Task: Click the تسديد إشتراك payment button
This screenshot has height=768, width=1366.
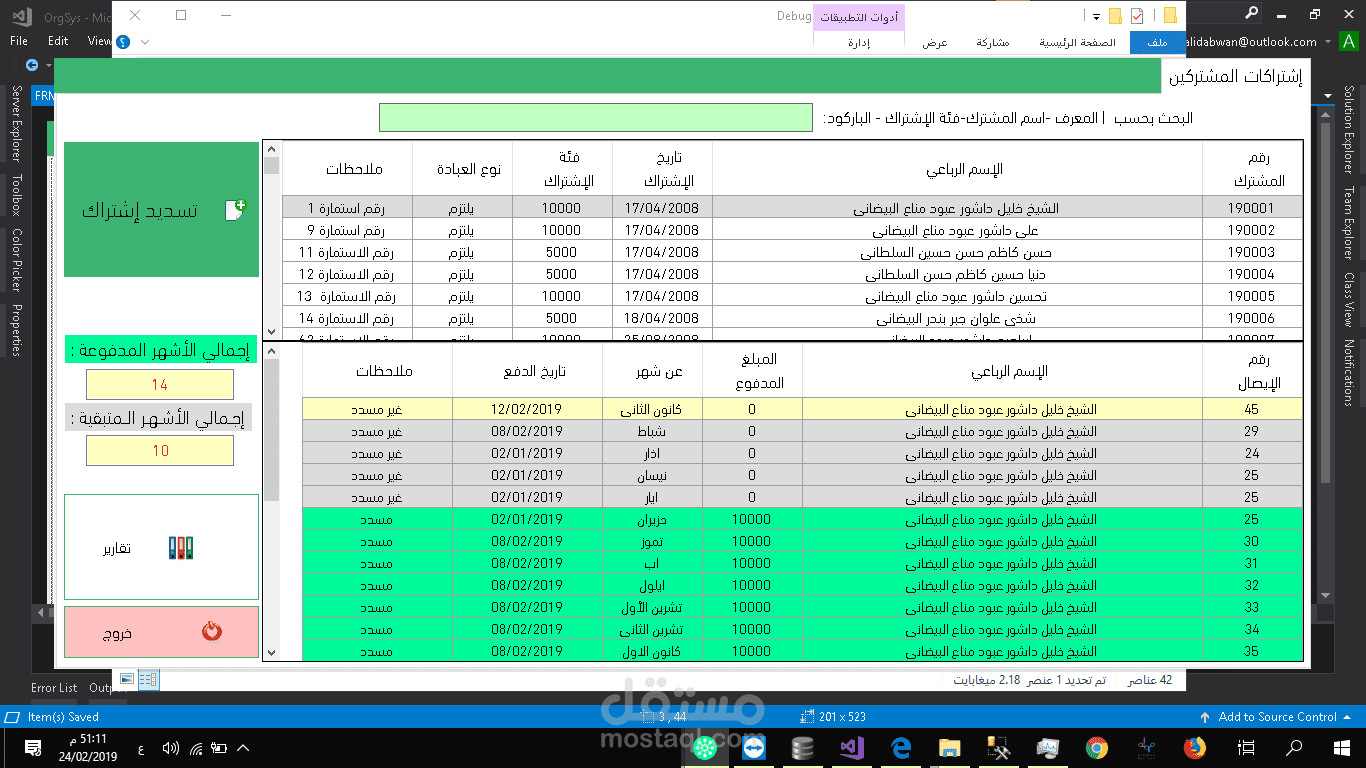Action: click(161, 210)
